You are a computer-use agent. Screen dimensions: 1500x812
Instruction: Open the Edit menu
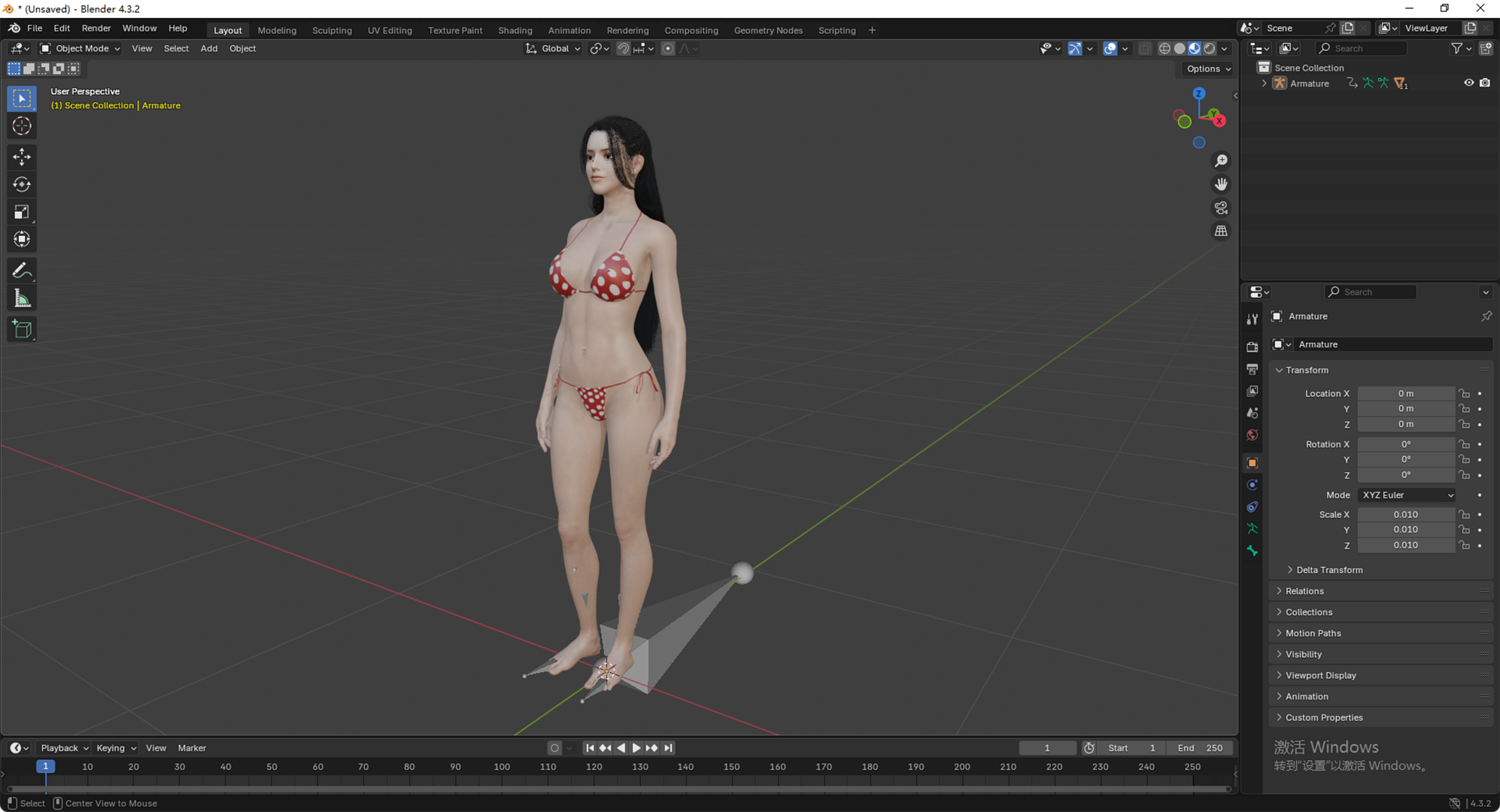click(x=62, y=28)
